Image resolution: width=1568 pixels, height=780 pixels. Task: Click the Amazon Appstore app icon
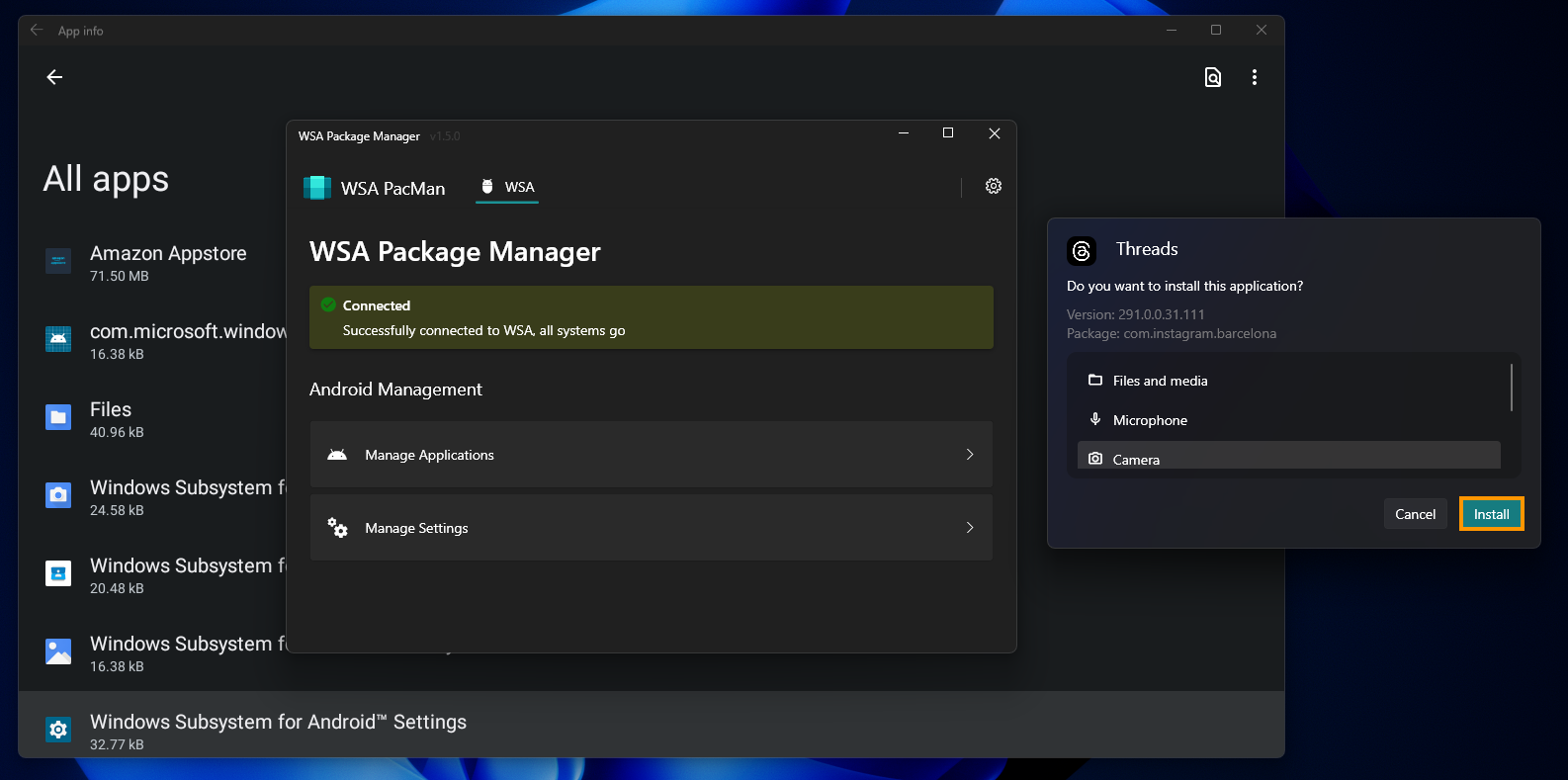point(58,261)
